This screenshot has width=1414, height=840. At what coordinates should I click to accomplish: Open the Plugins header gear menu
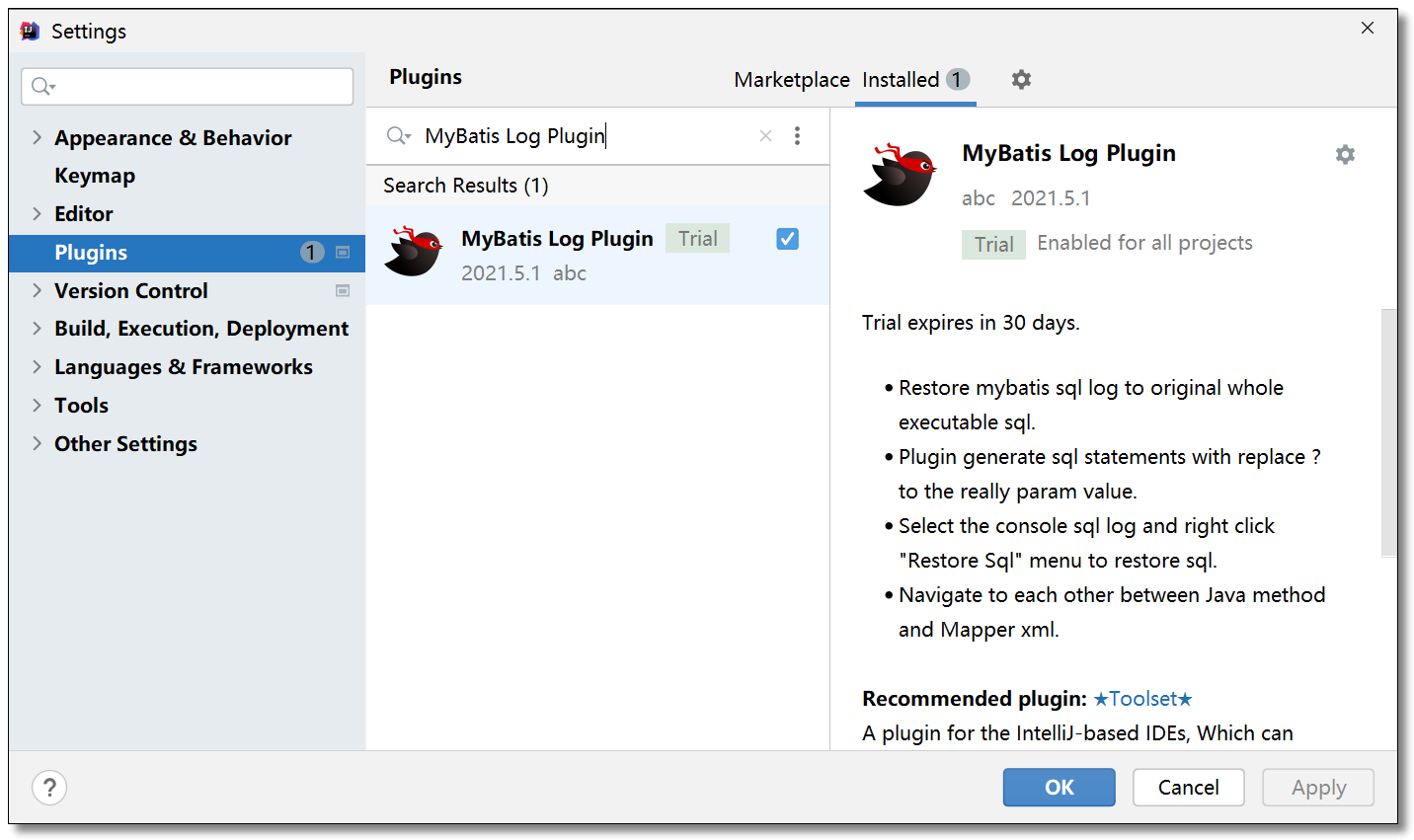(1021, 79)
